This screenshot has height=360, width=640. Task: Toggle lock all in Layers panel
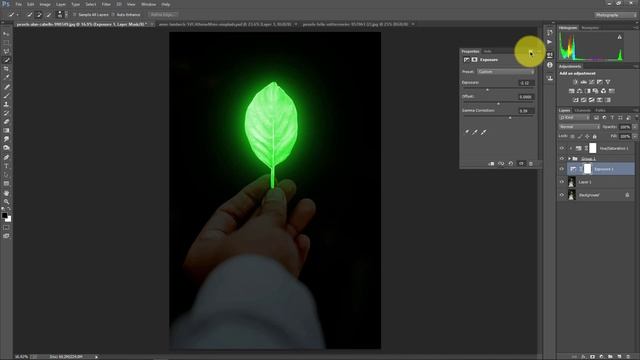pos(595,136)
